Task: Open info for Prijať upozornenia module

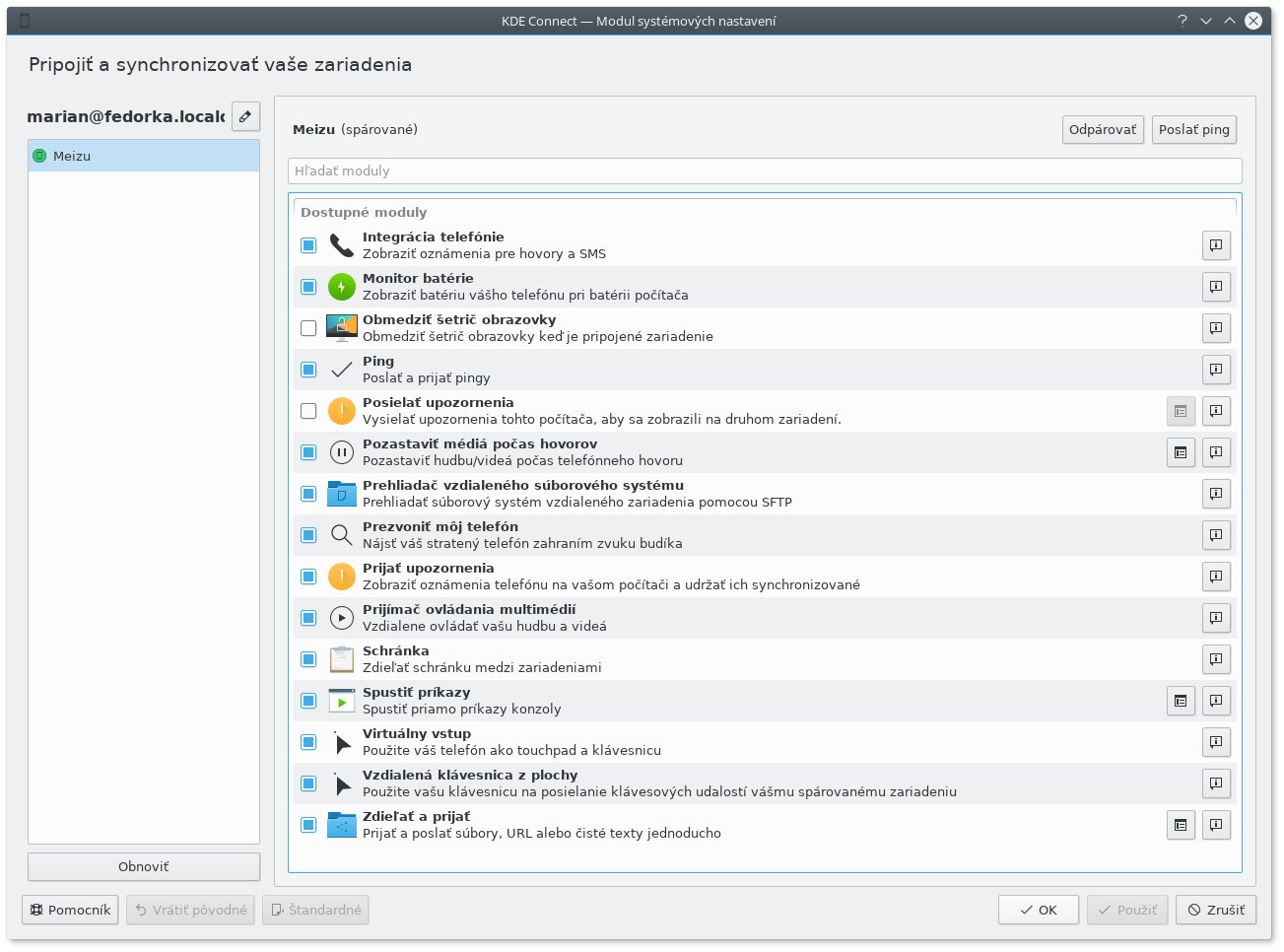Action: [x=1216, y=577]
